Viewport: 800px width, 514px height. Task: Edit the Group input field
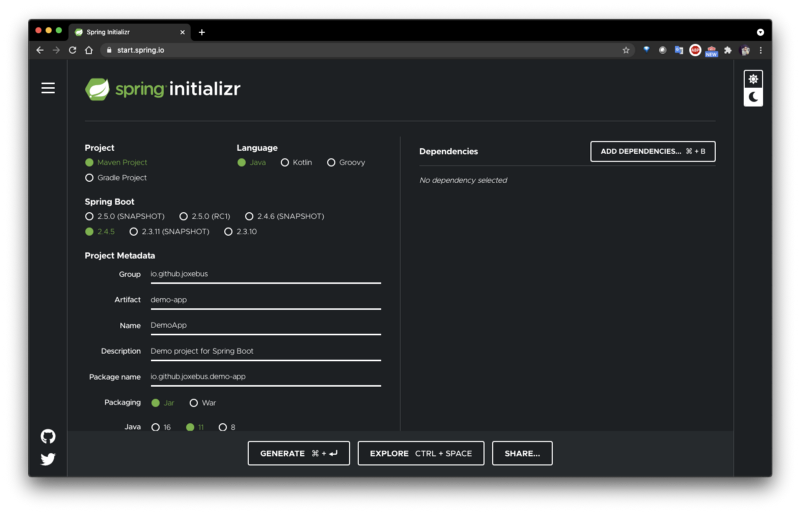click(x=265, y=275)
